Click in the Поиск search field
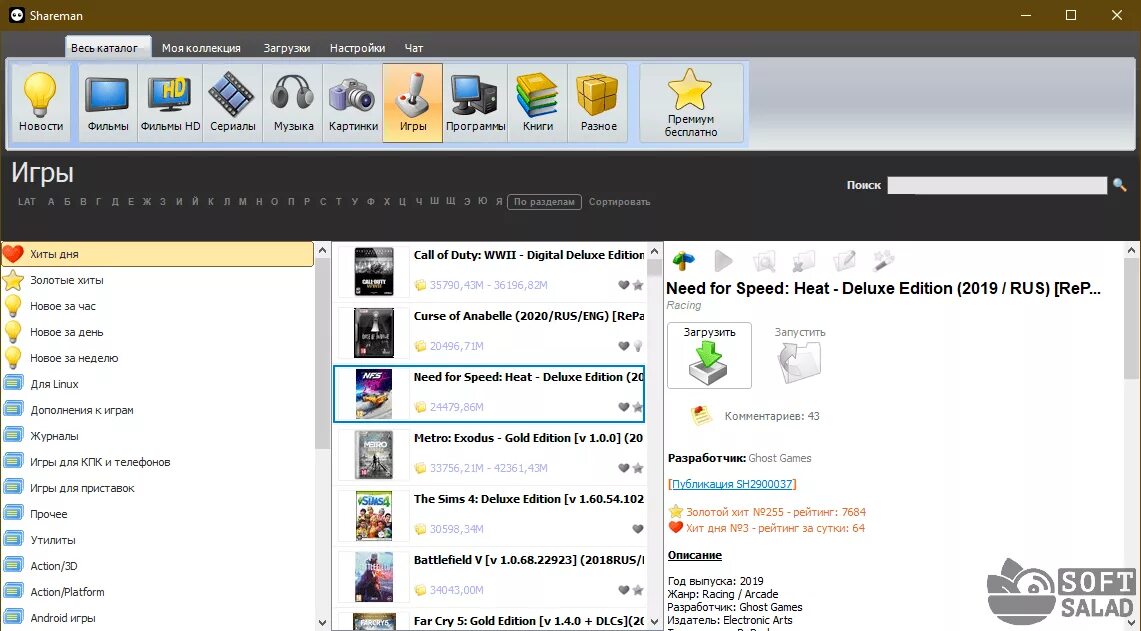Image resolution: width=1141 pixels, height=631 pixels. pos(997,186)
